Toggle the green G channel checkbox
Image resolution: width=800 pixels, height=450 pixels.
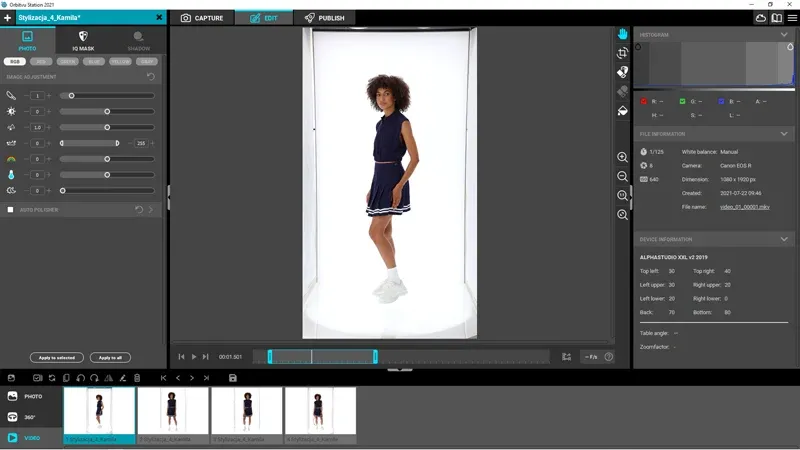coord(682,101)
